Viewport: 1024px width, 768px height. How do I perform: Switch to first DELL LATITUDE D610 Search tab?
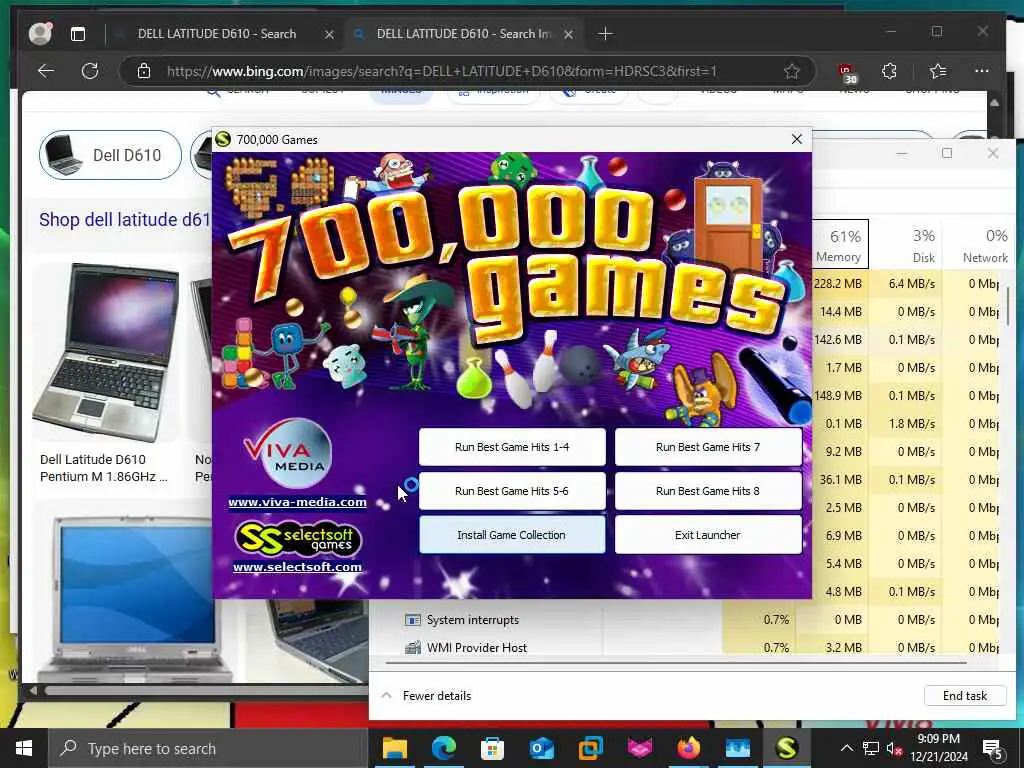[x=217, y=34]
